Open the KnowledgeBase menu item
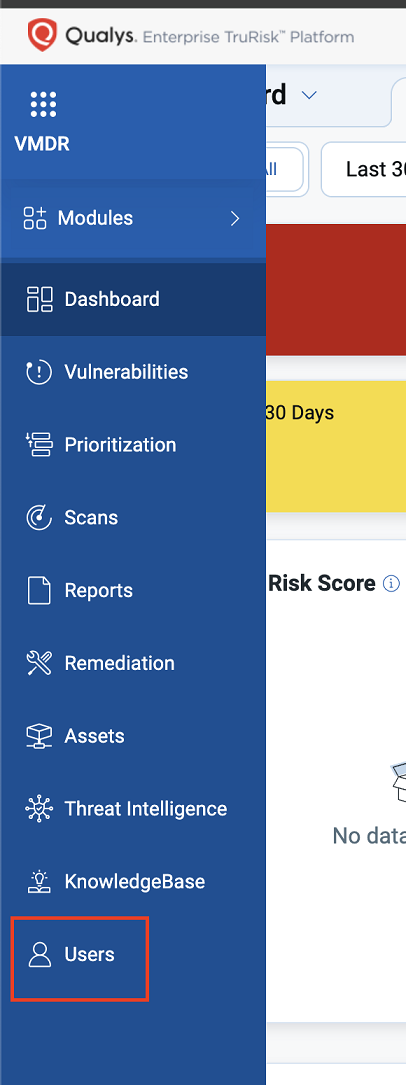 (133, 882)
